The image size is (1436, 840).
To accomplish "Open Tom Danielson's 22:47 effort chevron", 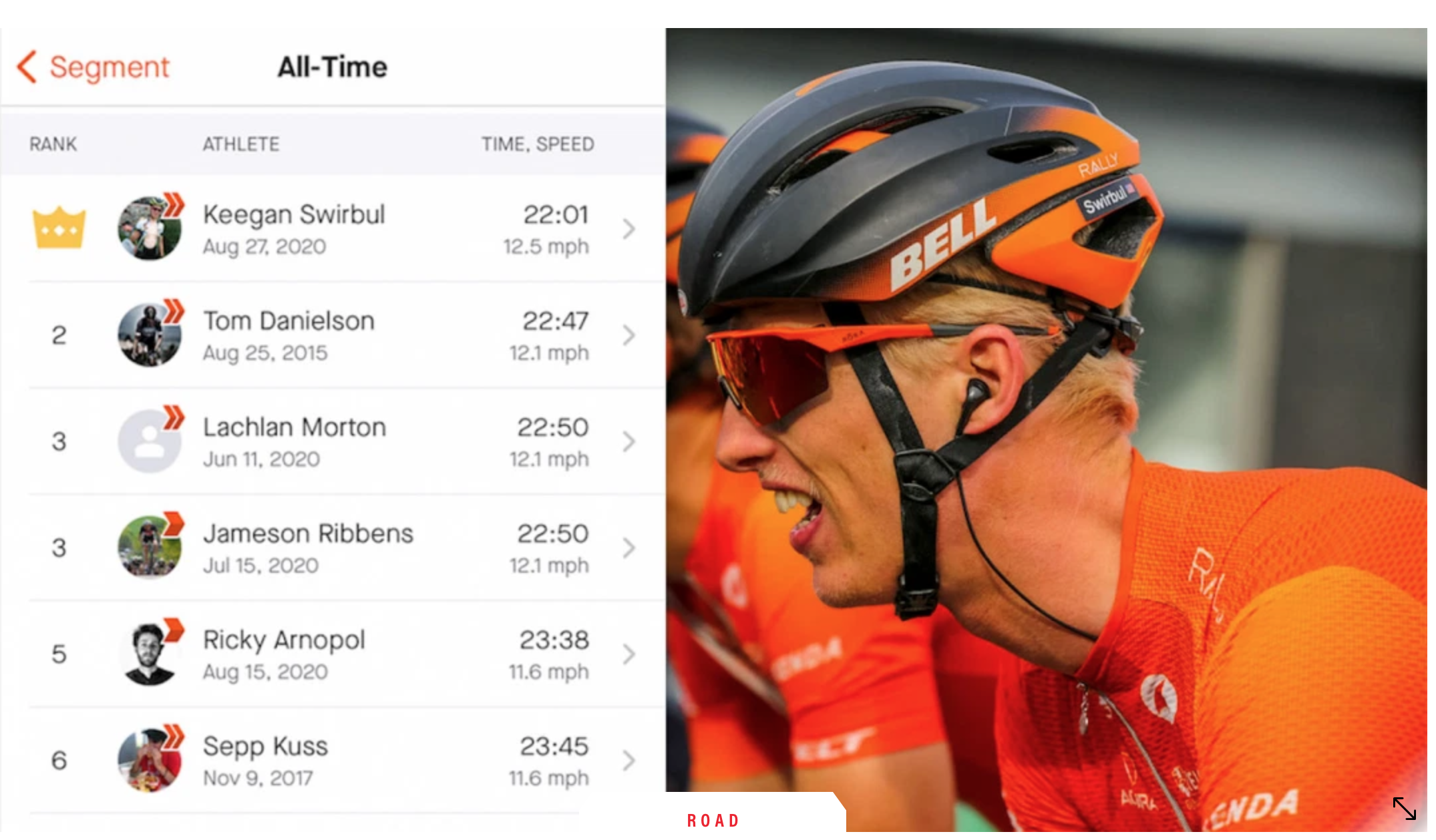I will tap(629, 335).
